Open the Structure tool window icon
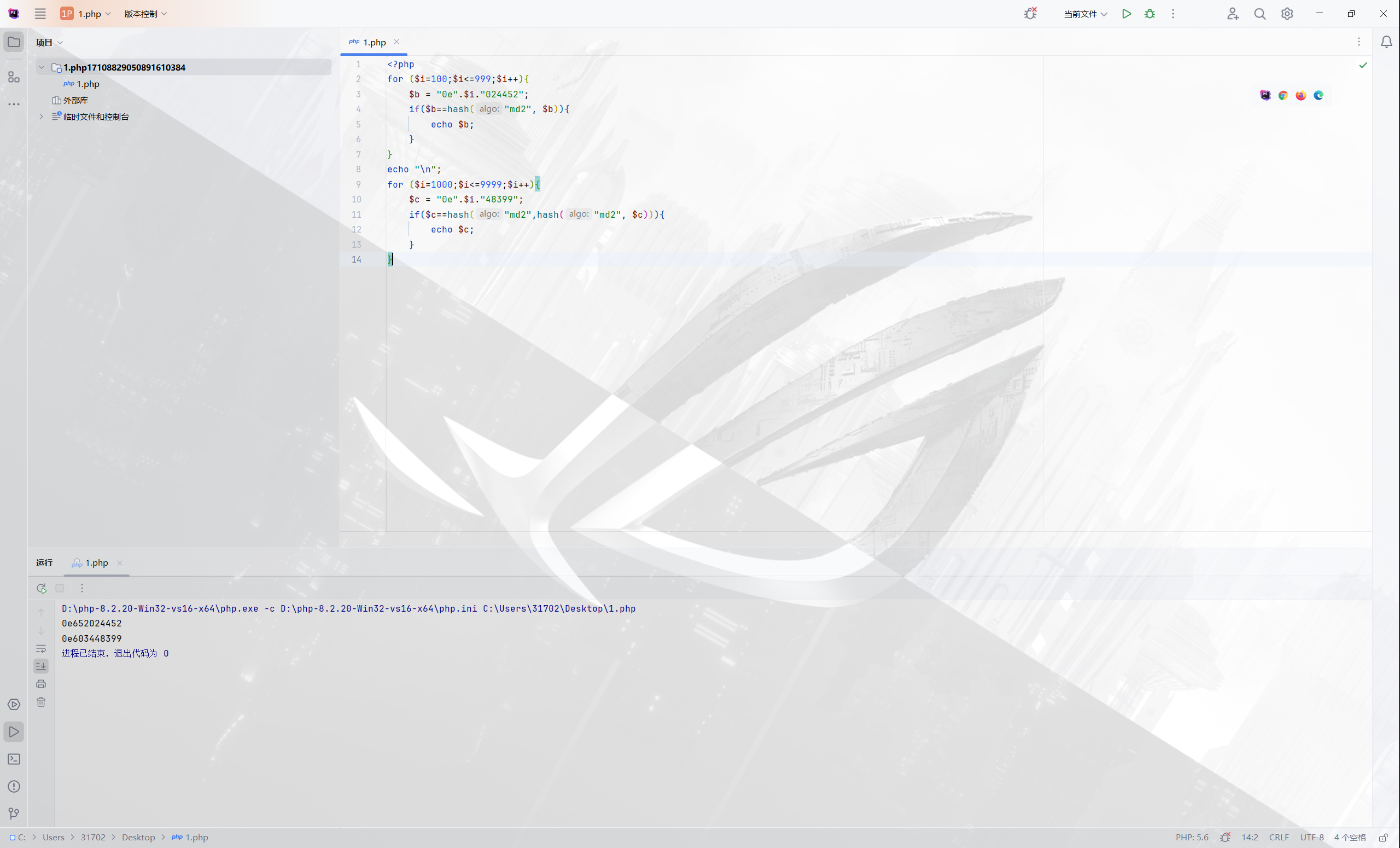 click(x=14, y=77)
